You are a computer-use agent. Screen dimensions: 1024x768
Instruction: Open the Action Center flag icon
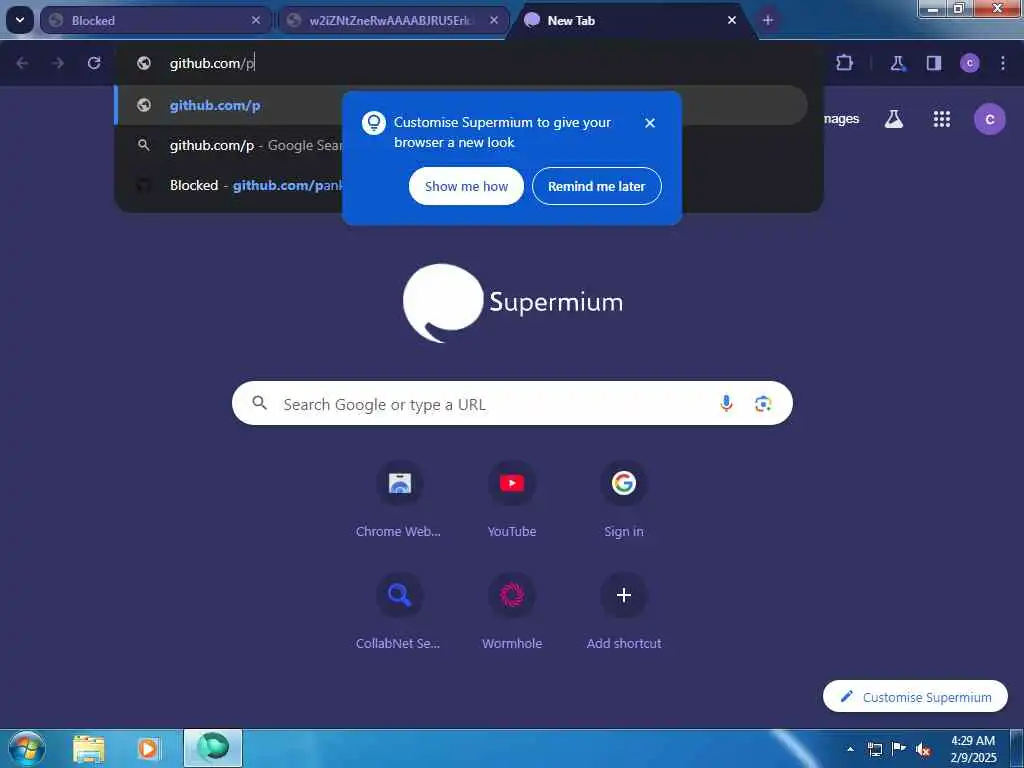pyautogui.click(x=899, y=749)
